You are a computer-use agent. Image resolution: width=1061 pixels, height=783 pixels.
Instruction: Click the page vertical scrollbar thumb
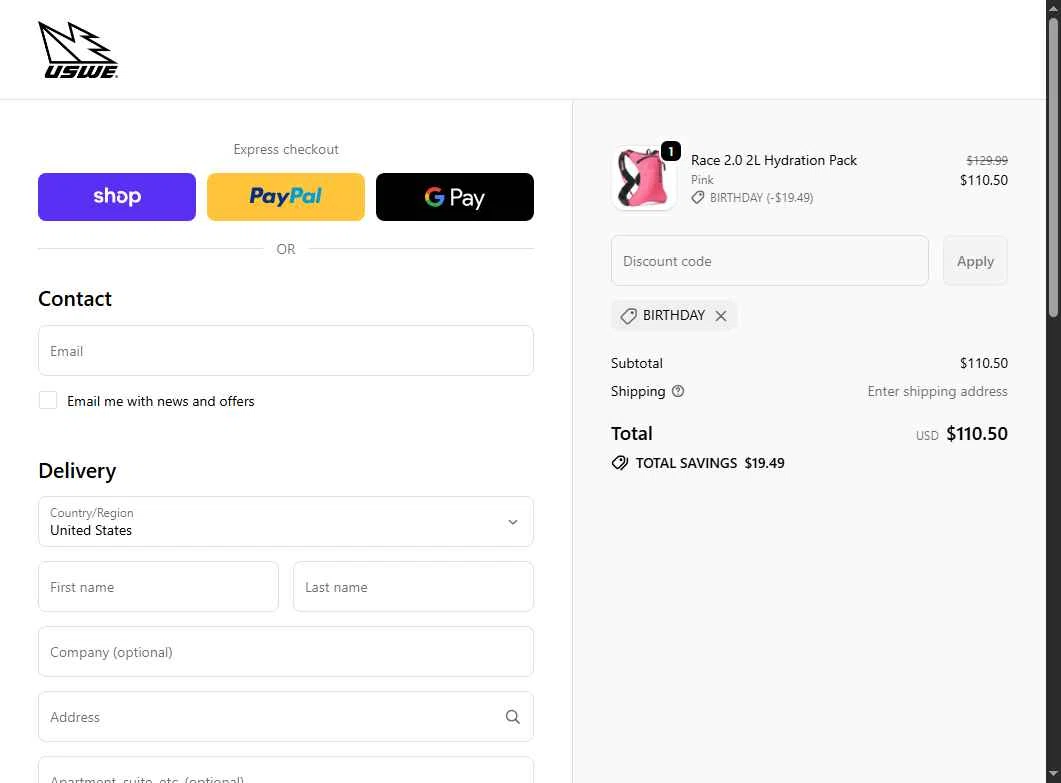[1054, 166]
